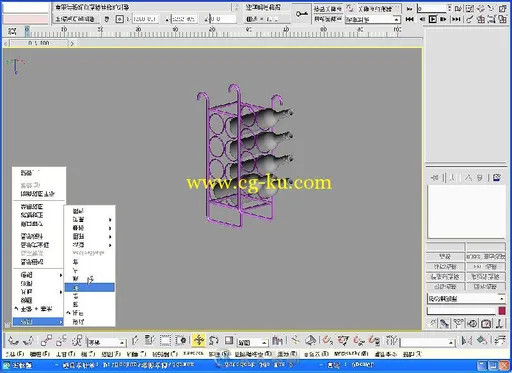
Task: Click the large Set Keys key icon
Action: pos(302,14)
